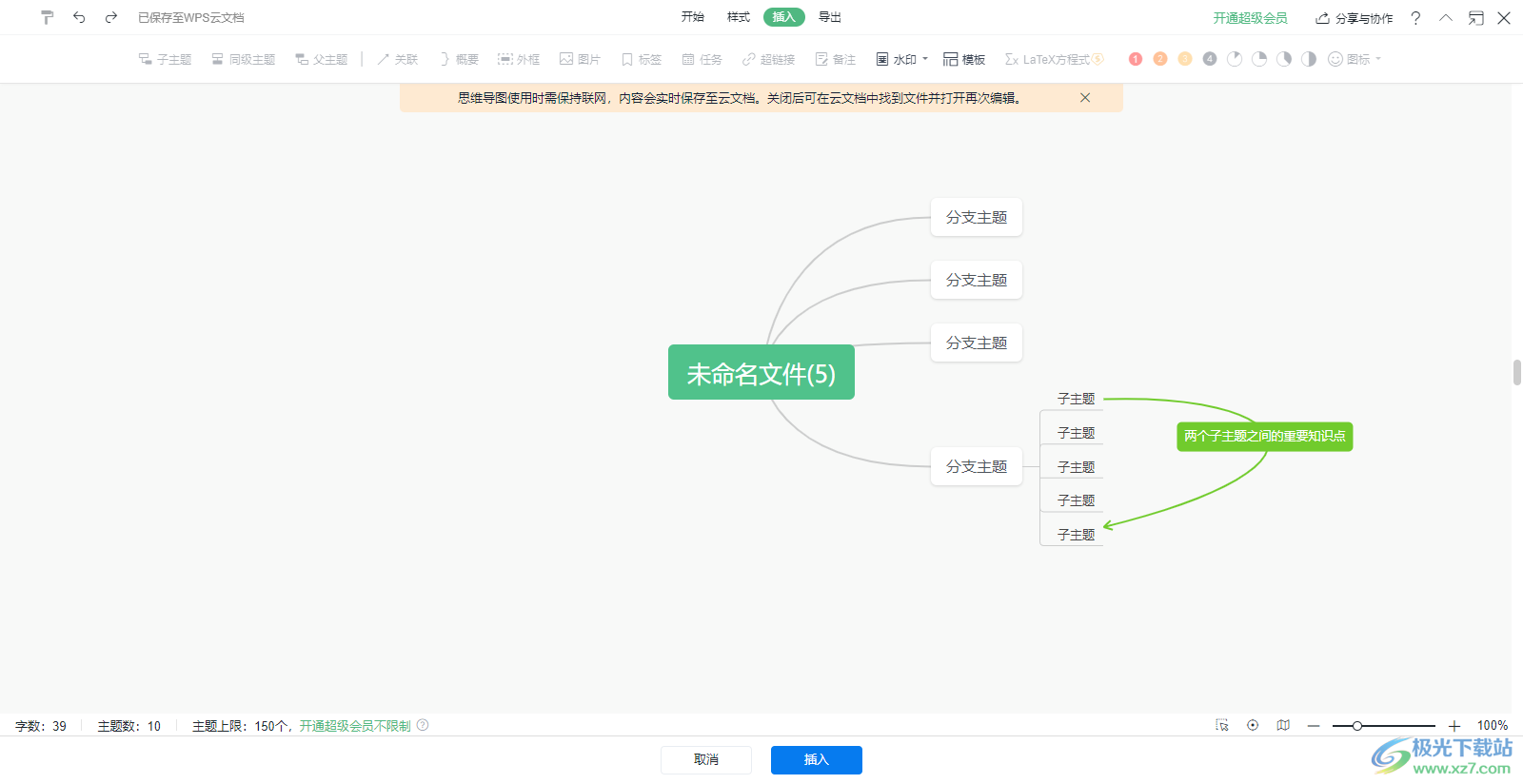Add a 外框 boundary frame
The image size is (1523, 784).
pos(519,59)
